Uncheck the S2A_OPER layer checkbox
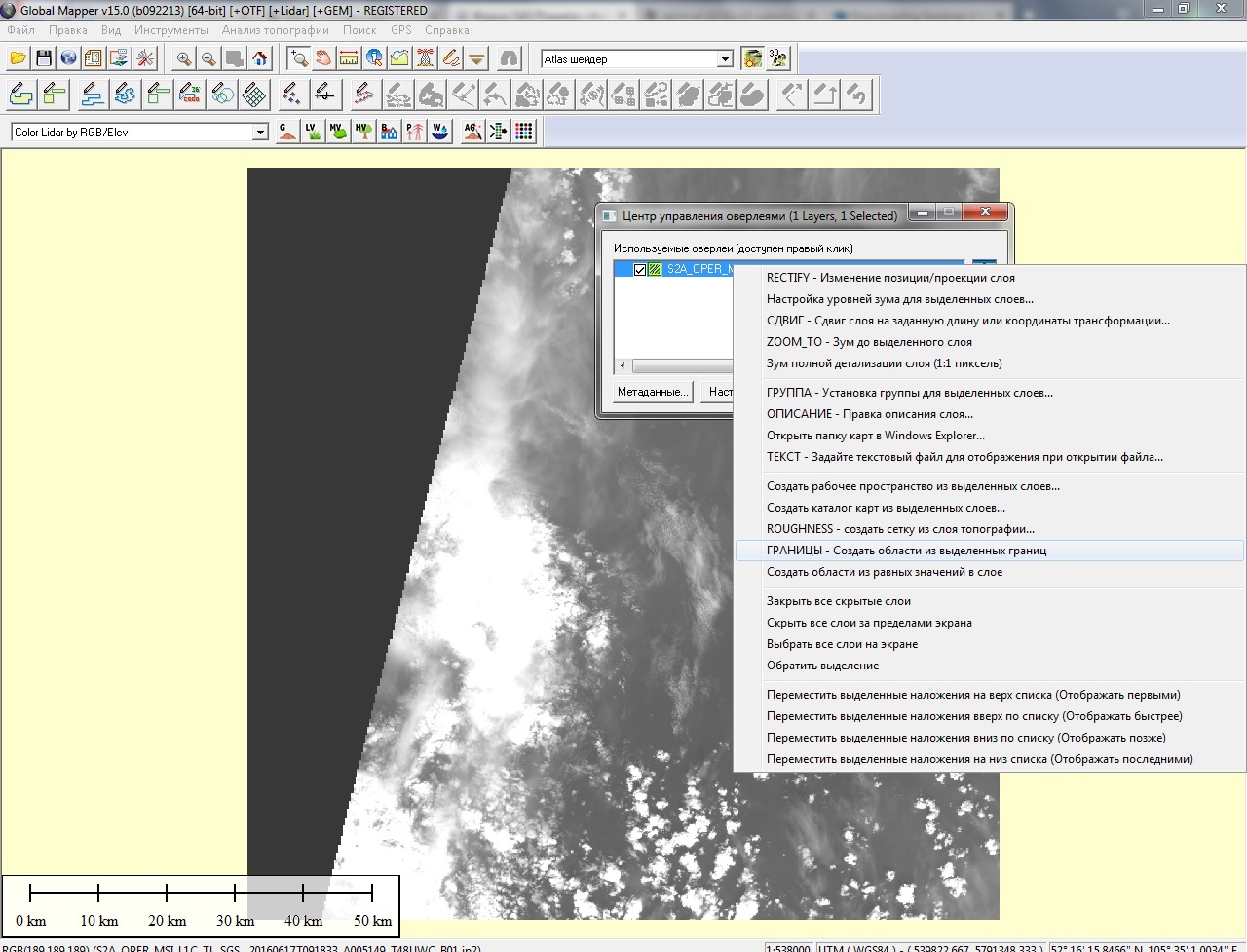This screenshot has height=952, width=1247. click(x=640, y=270)
